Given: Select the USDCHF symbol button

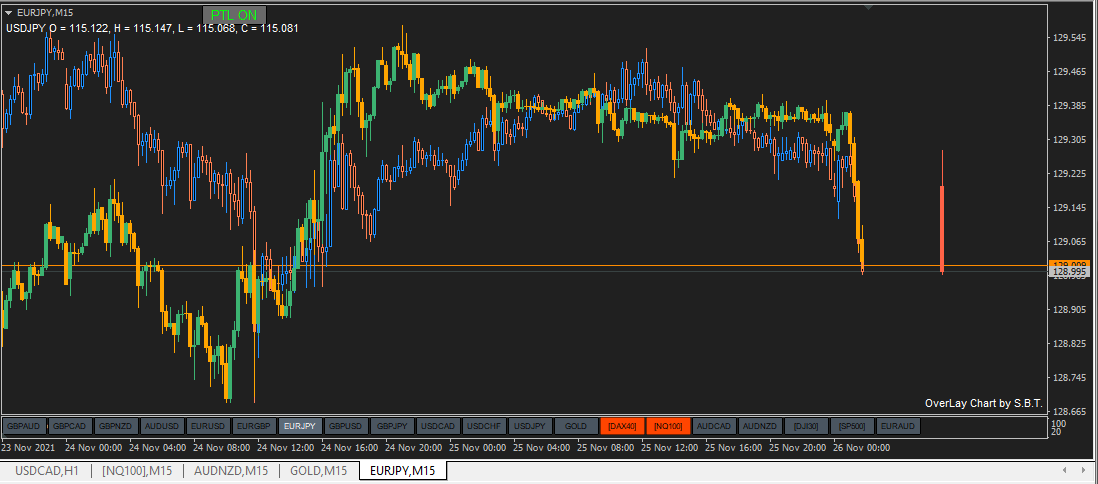Looking at the screenshot, I should [x=484, y=426].
